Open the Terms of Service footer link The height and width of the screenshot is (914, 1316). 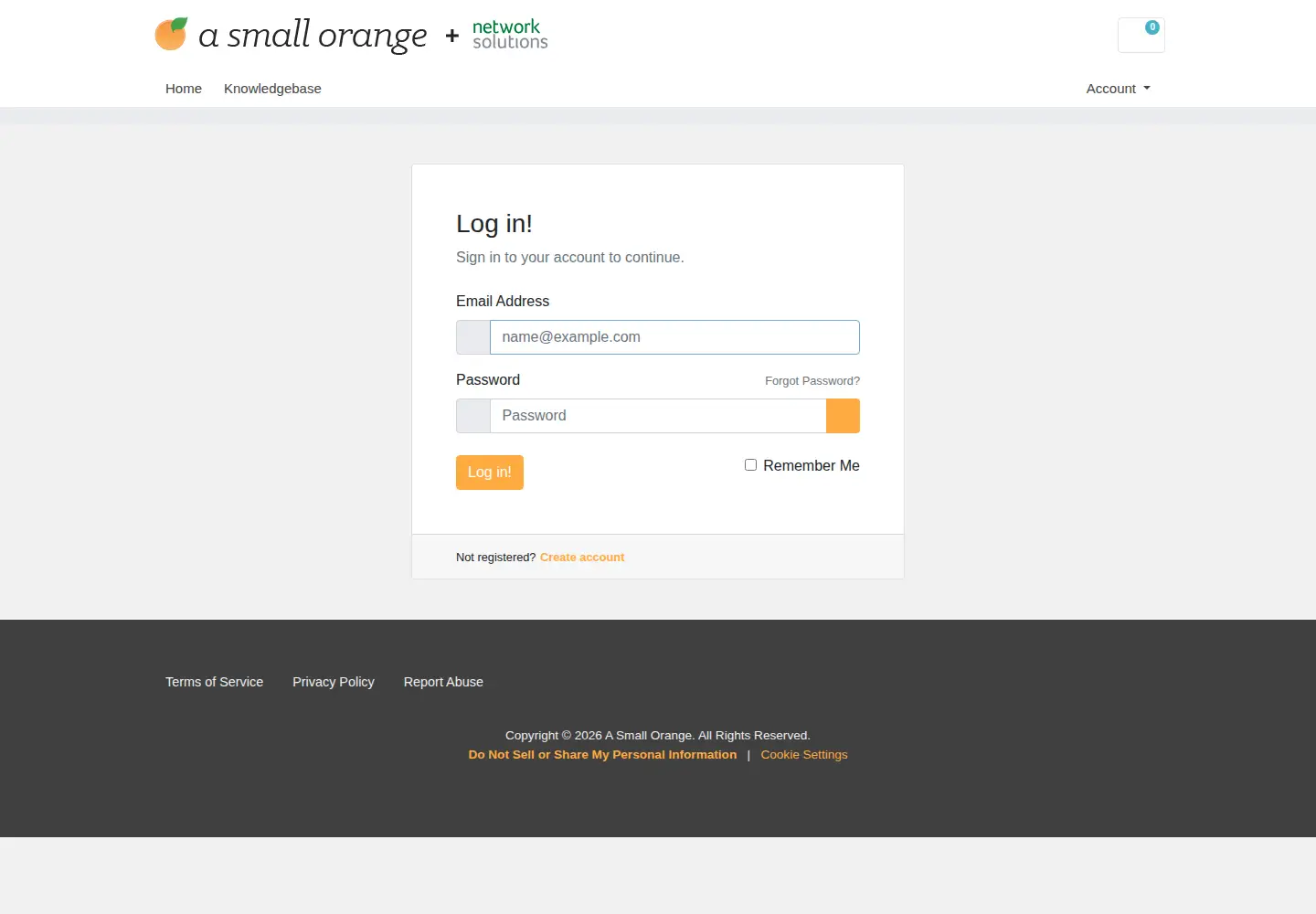coord(214,682)
